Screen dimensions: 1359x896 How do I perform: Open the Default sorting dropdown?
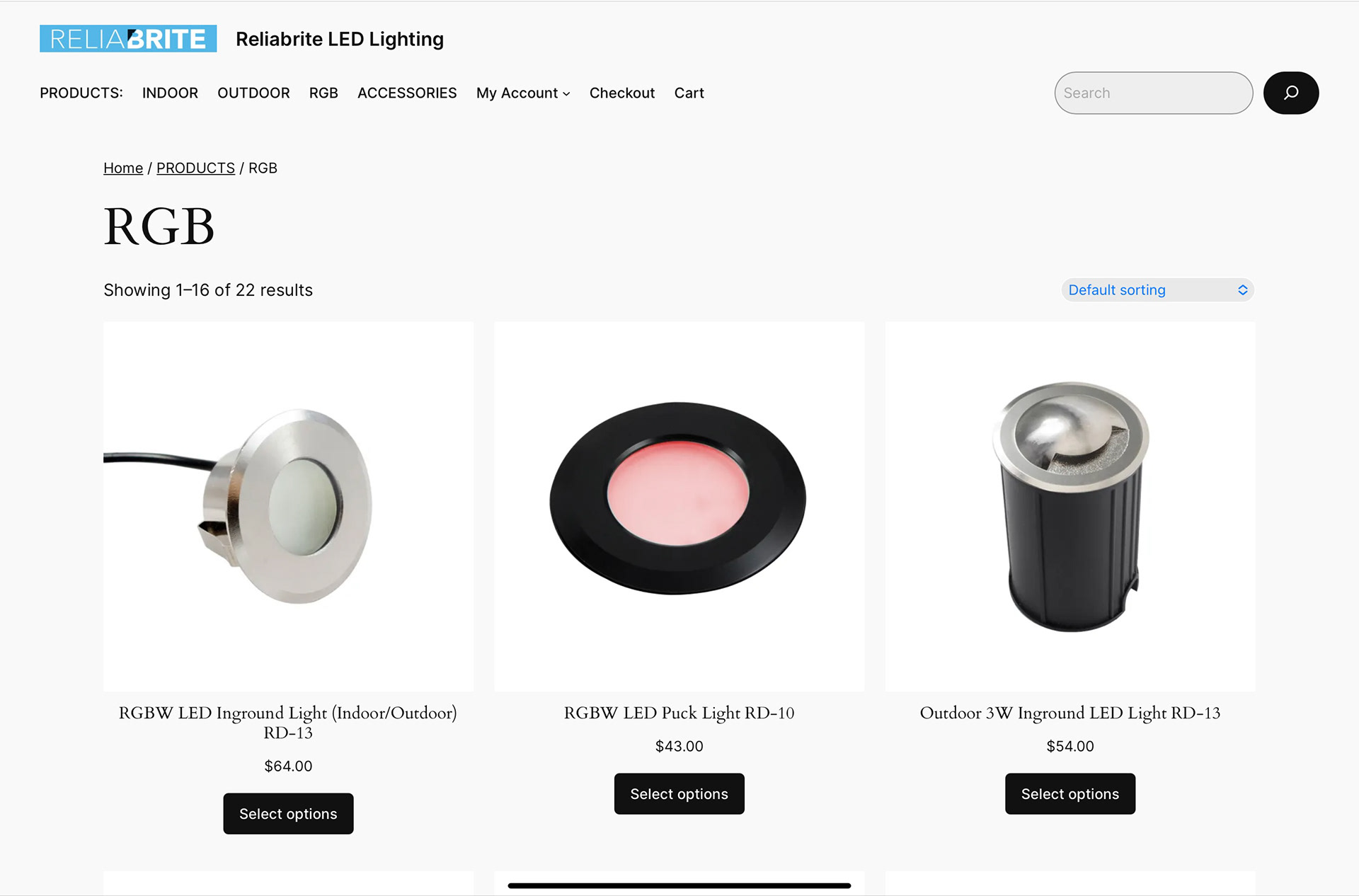(1157, 290)
